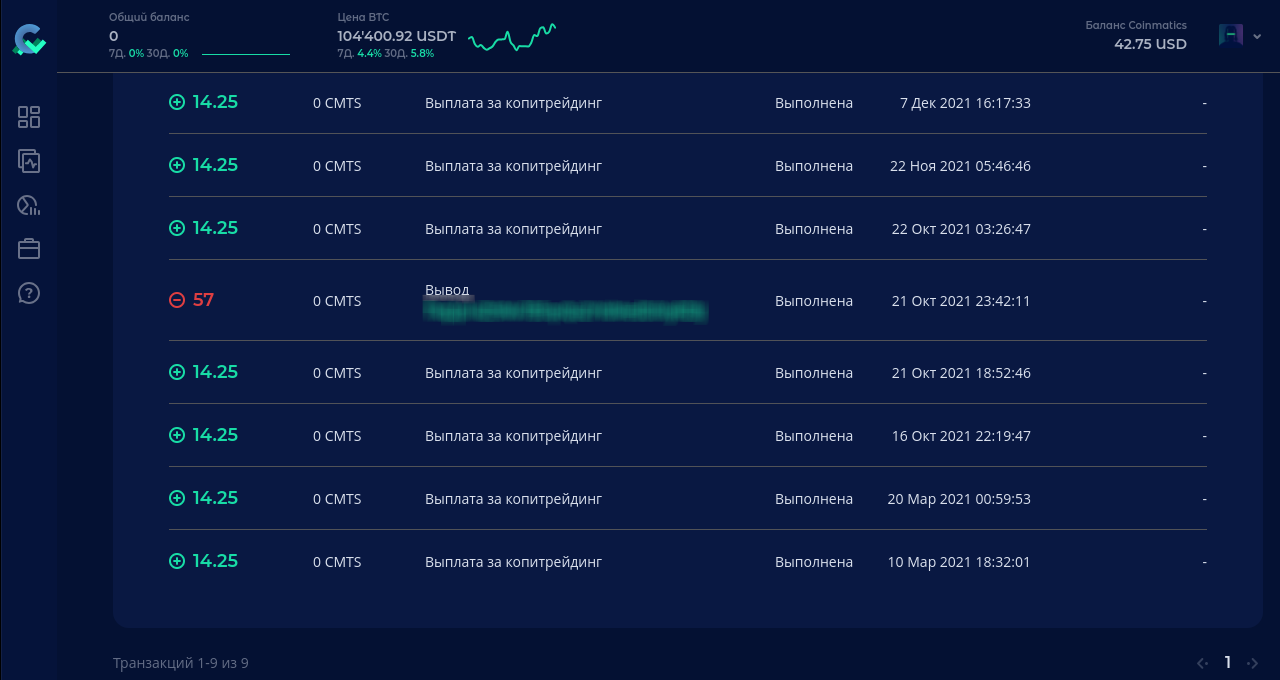The width and height of the screenshot is (1280, 680).
Task: Click the Цена BTC 104'400.92 USDT price
Action: coord(396,36)
